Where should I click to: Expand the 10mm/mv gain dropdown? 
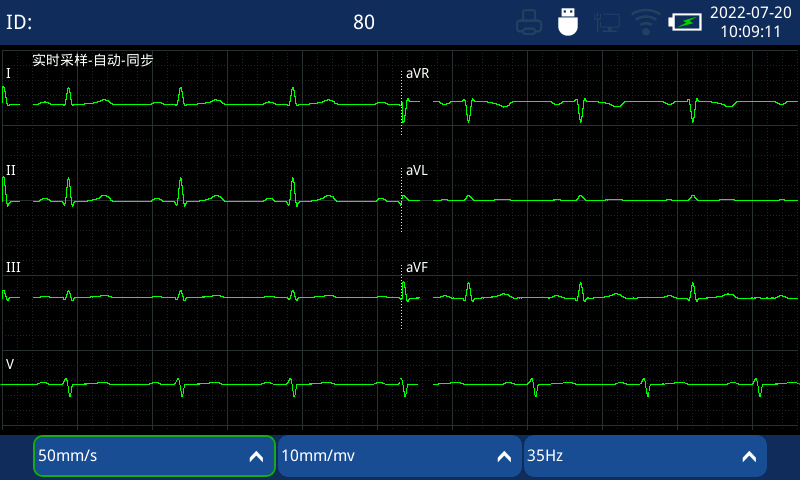coord(399,456)
